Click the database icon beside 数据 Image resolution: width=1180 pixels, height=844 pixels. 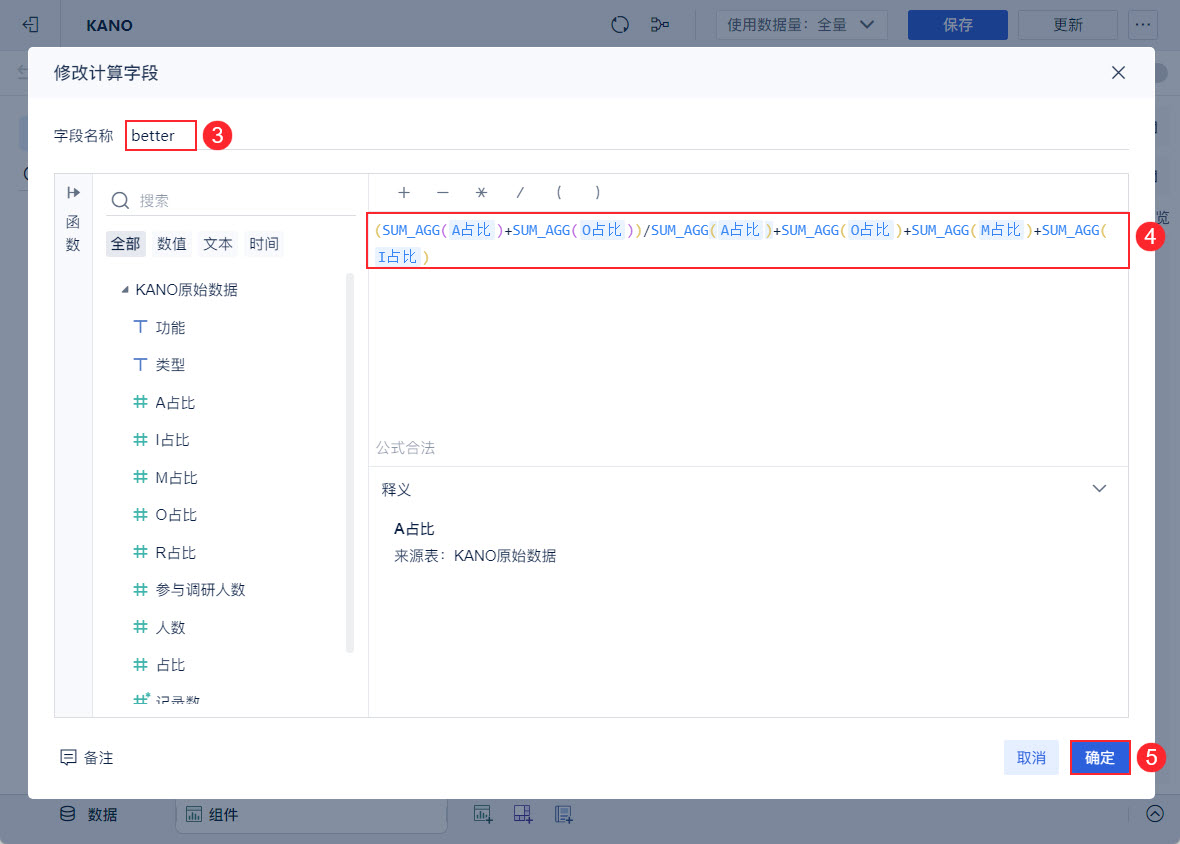[x=68, y=814]
